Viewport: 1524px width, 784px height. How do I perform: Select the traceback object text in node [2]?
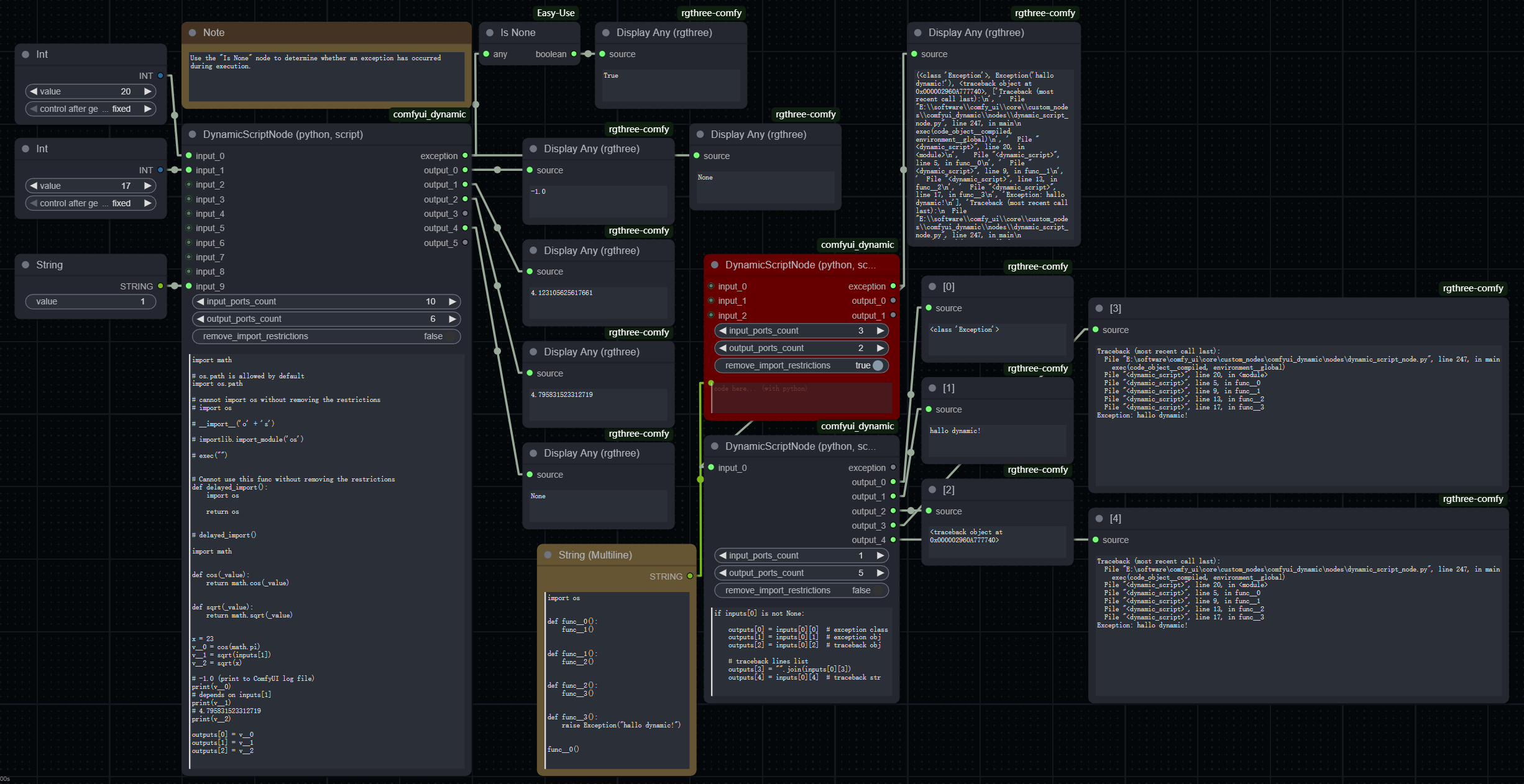click(966, 536)
